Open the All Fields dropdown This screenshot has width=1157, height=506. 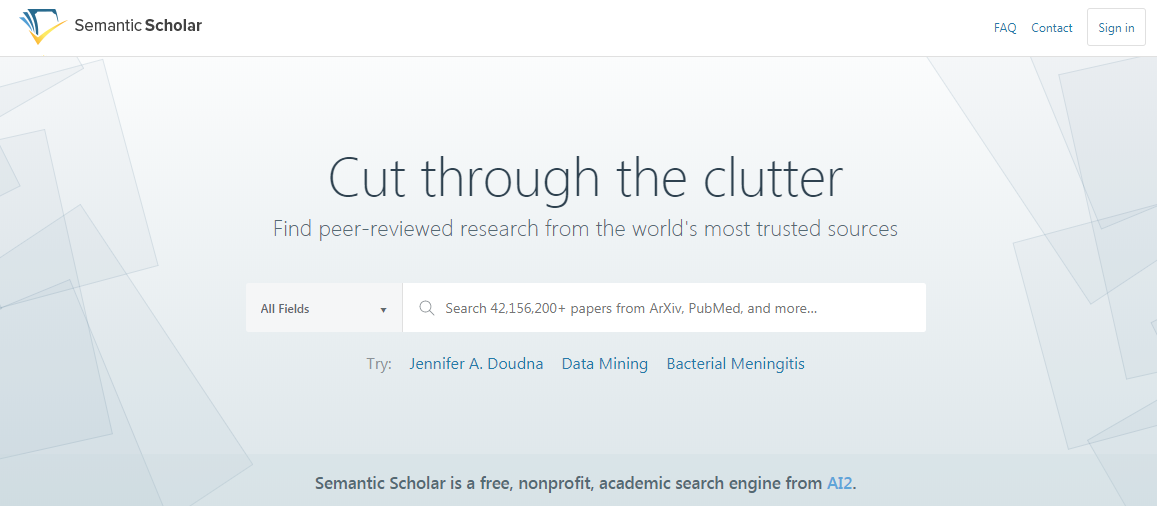pyautogui.click(x=324, y=308)
